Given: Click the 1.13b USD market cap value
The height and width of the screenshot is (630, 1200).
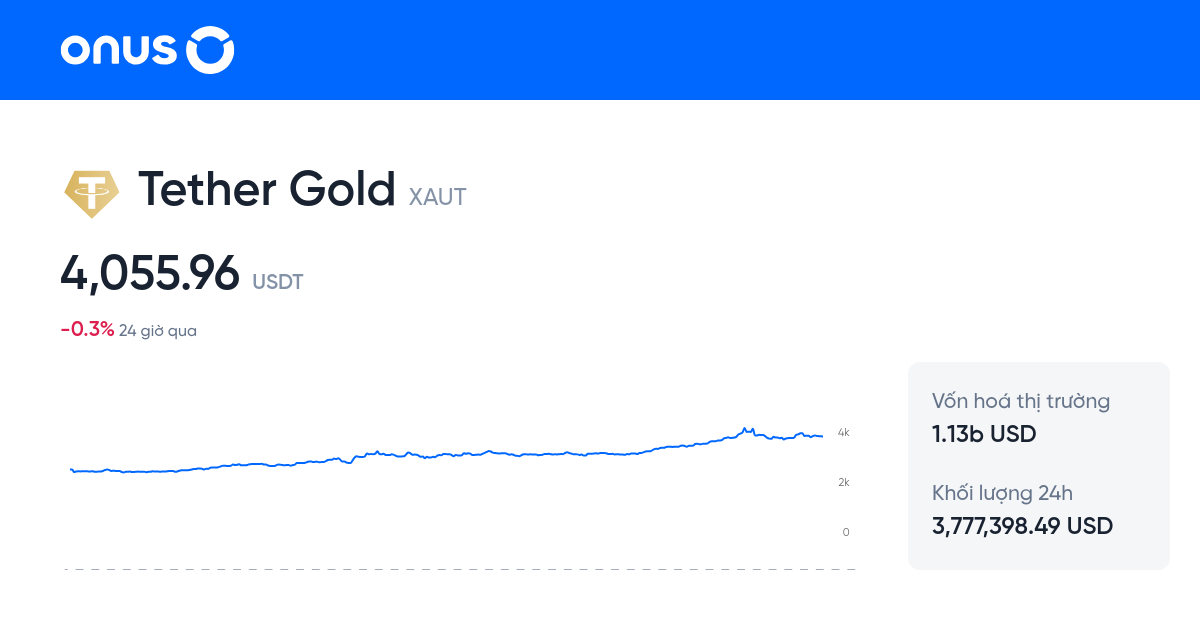Looking at the screenshot, I should click(x=984, y=434).
